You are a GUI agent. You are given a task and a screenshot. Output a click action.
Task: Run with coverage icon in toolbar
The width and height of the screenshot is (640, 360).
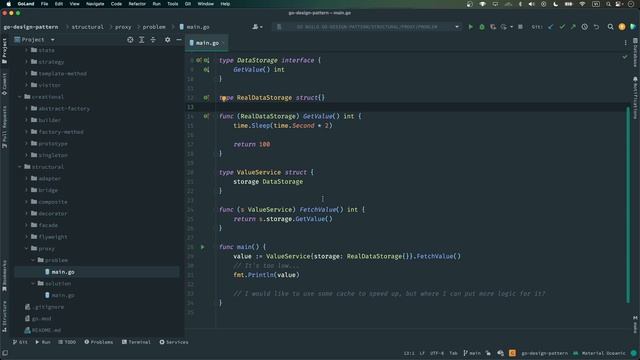tap(493, 27)
